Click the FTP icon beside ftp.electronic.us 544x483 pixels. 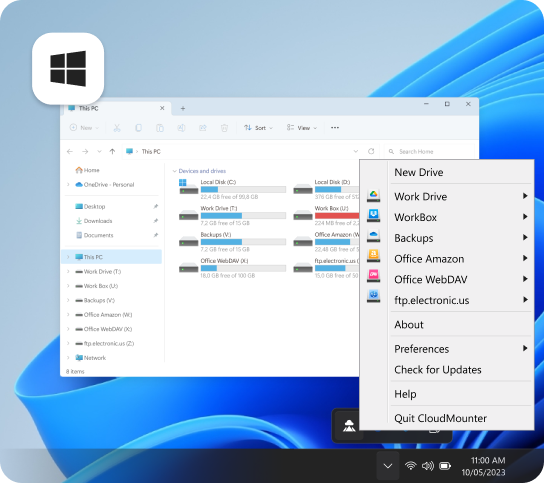(373, 296)
